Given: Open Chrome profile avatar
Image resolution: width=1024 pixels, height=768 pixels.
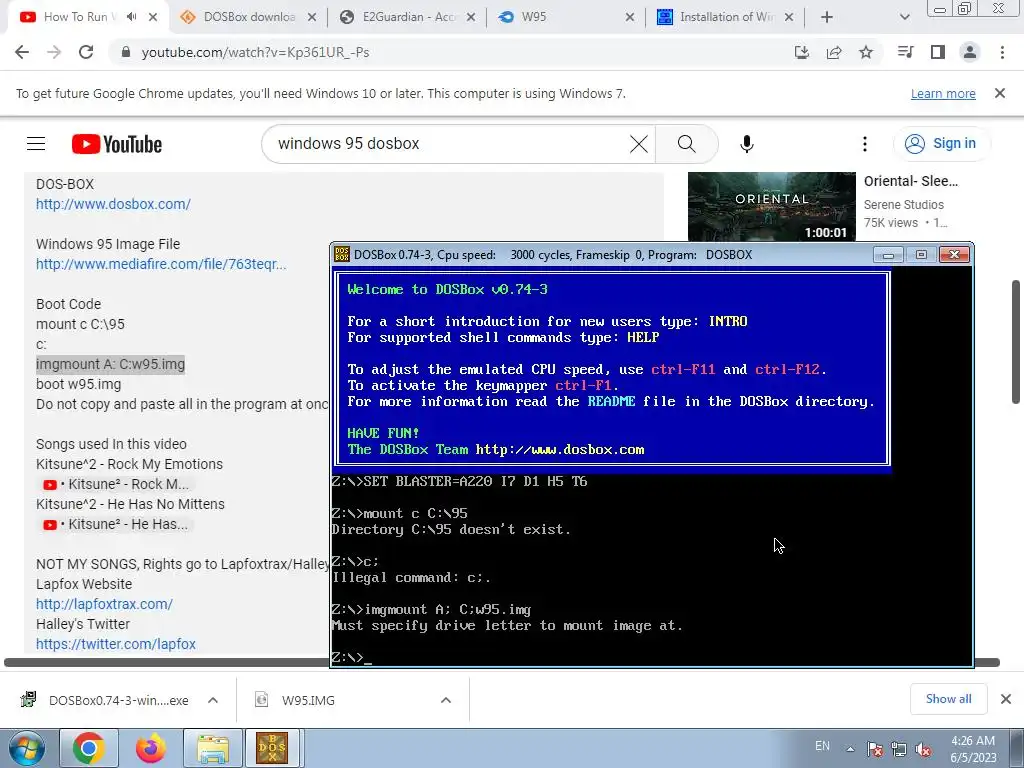Looking at the screenshot, I should point(970,52).
